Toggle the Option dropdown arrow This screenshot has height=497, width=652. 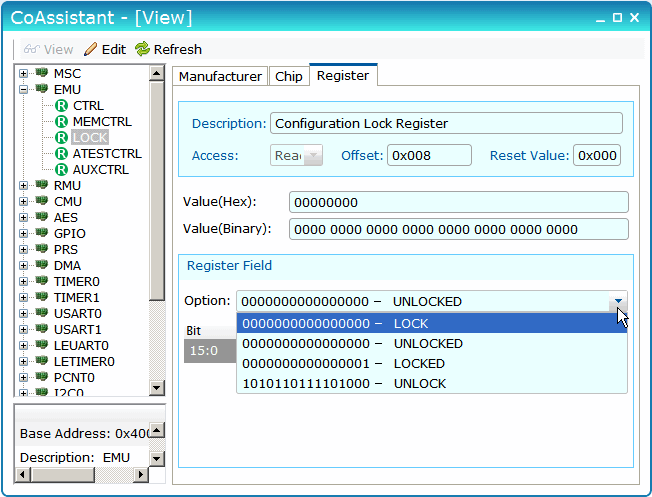(618, 301)
